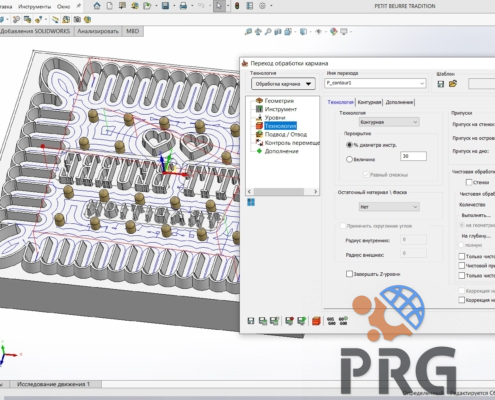
Task: Click the monitor icon with green check
Action: pyautogui.click(x=301, y=321)
